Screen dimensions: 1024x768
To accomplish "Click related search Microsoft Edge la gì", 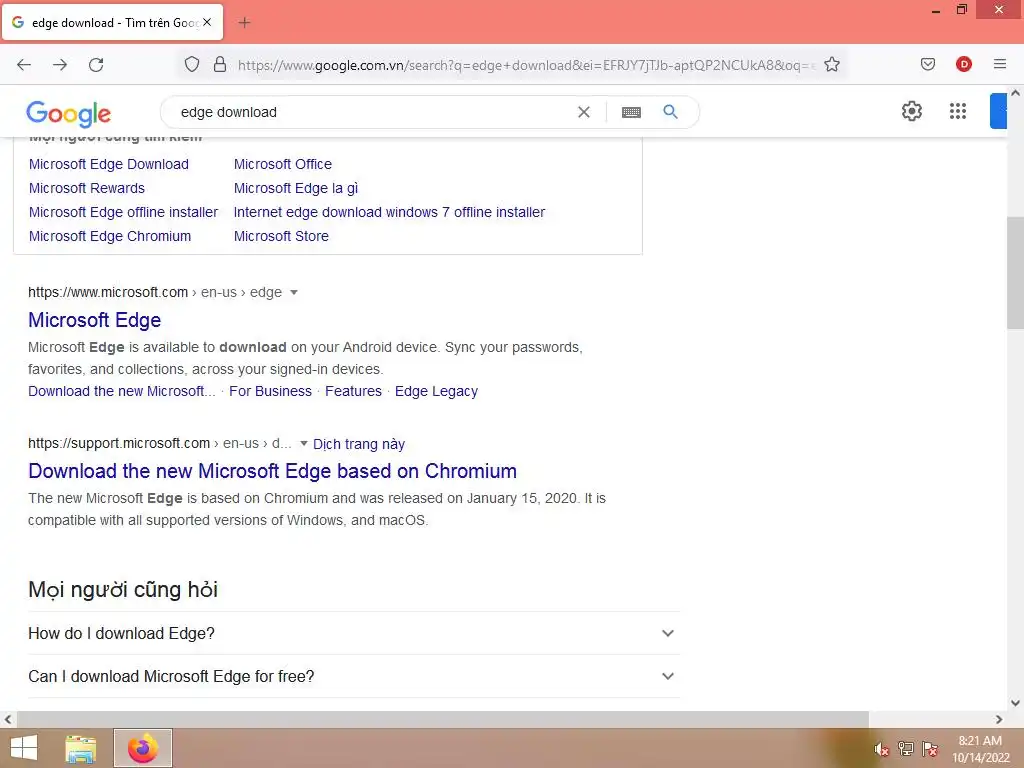I will tap(296, 188).
